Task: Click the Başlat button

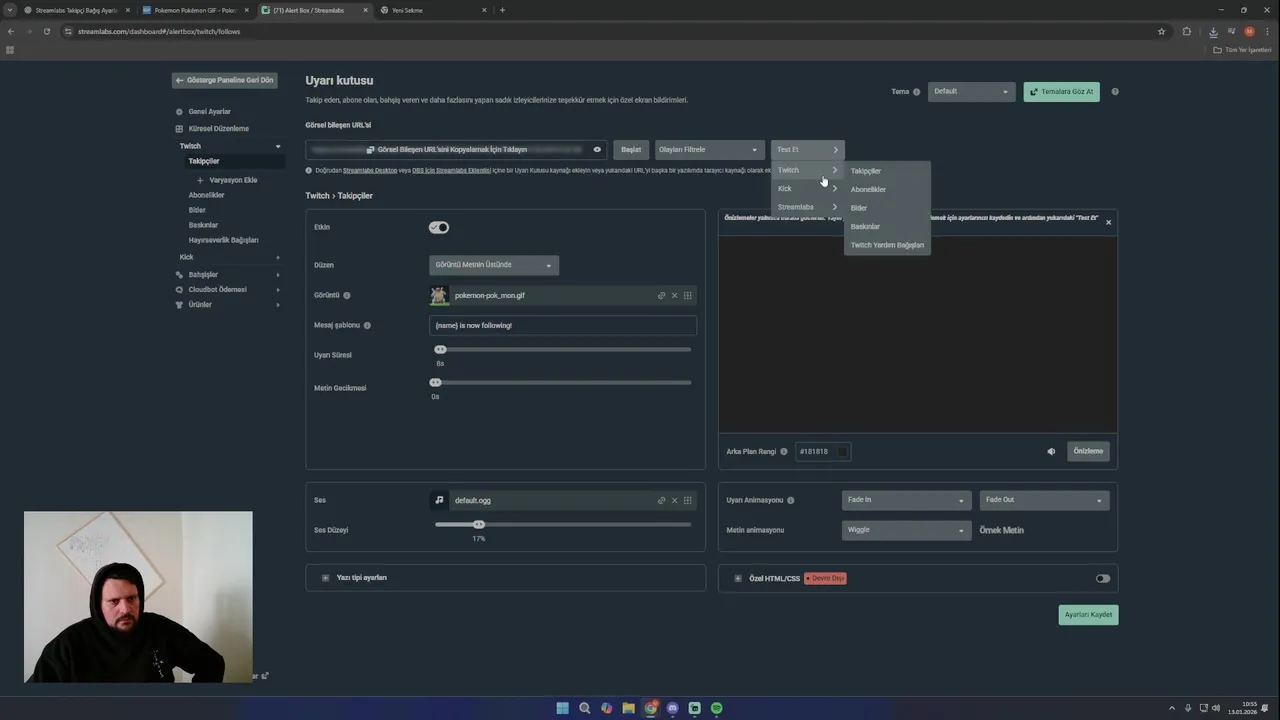Action: 631,150
